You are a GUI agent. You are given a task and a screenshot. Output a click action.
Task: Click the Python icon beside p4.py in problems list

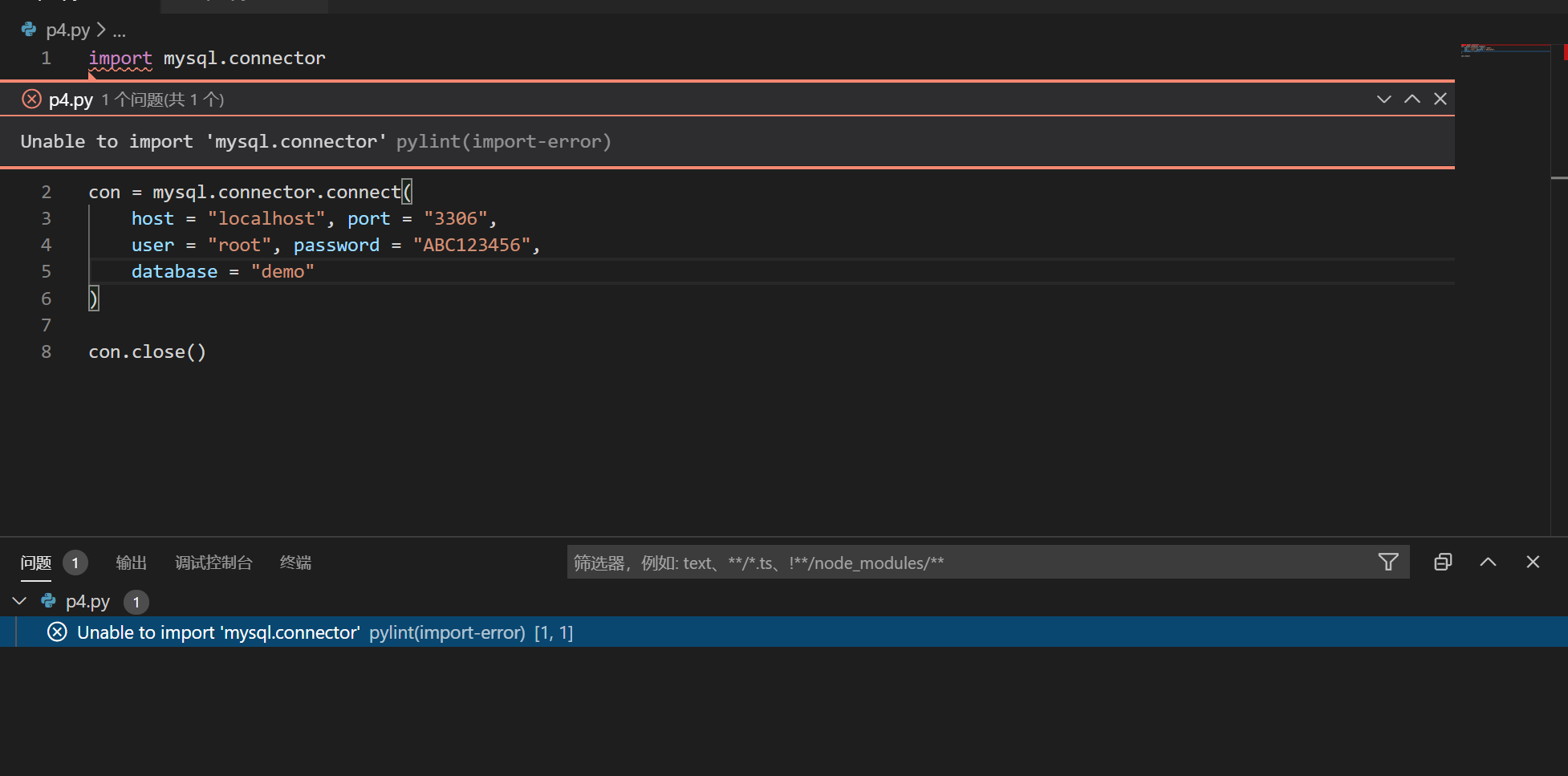coord(49,601)
